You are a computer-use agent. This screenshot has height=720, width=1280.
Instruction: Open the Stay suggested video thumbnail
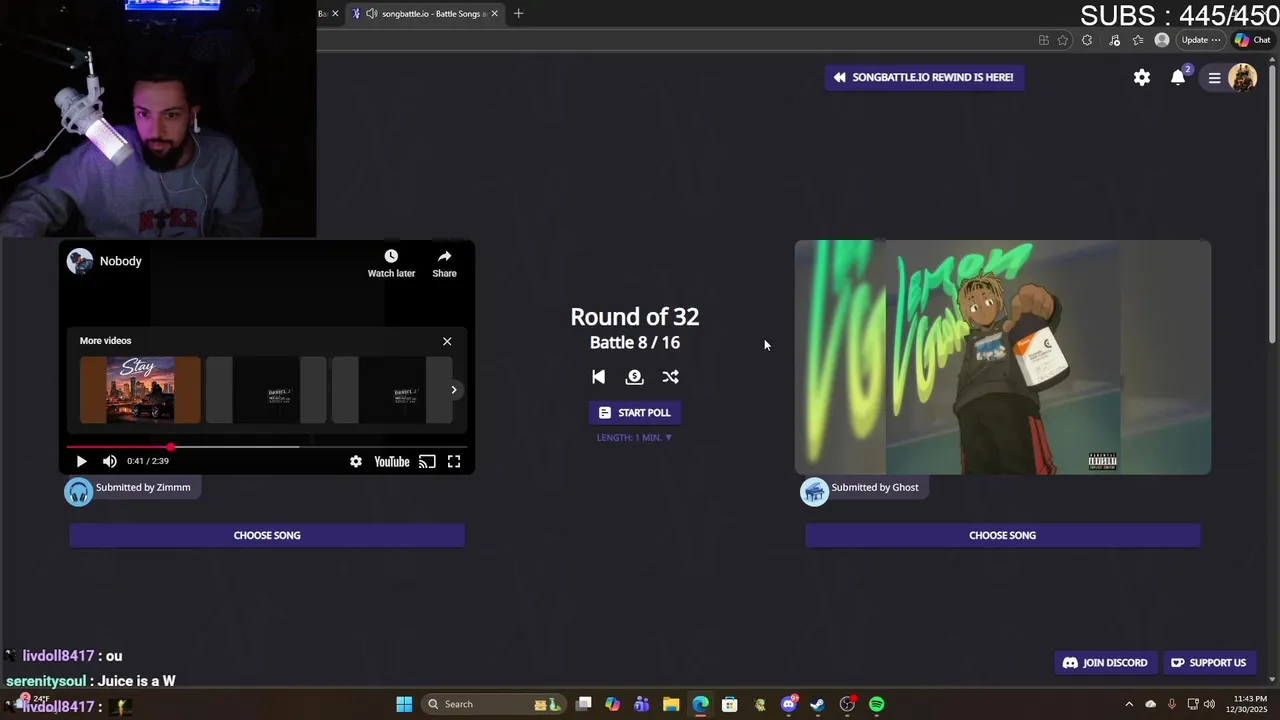tap(140, 390)
